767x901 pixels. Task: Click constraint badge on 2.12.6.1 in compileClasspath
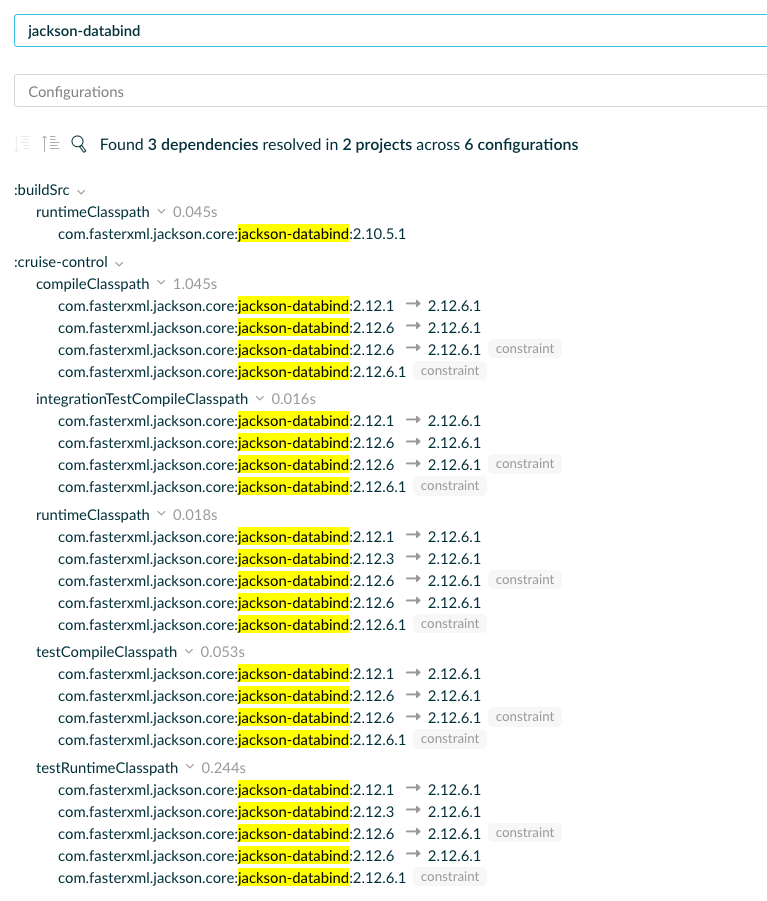pyautogui.click(x=449, y=371)
